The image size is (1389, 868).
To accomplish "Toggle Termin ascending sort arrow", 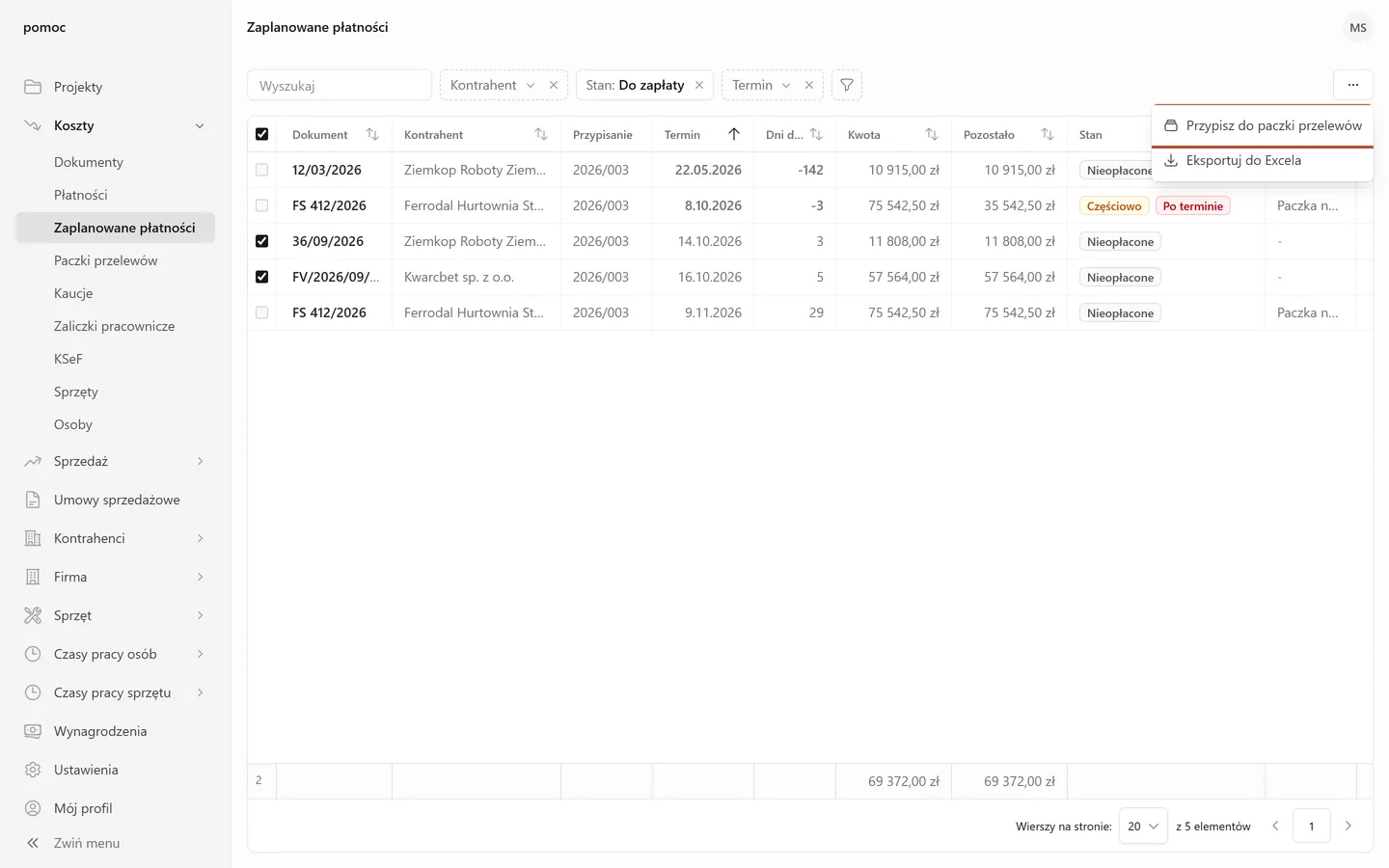I will 734,134.
